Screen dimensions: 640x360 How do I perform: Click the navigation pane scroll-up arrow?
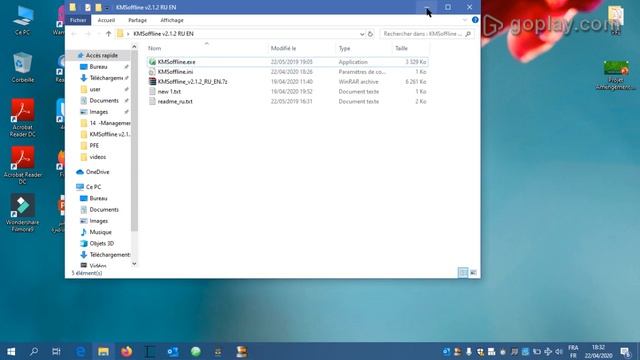pos(134,47)
